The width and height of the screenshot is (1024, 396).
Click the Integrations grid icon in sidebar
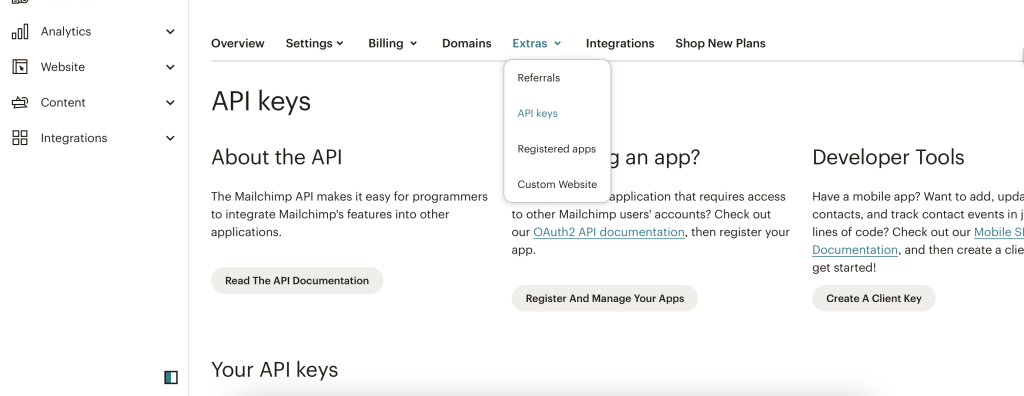[x=20, y=138]
